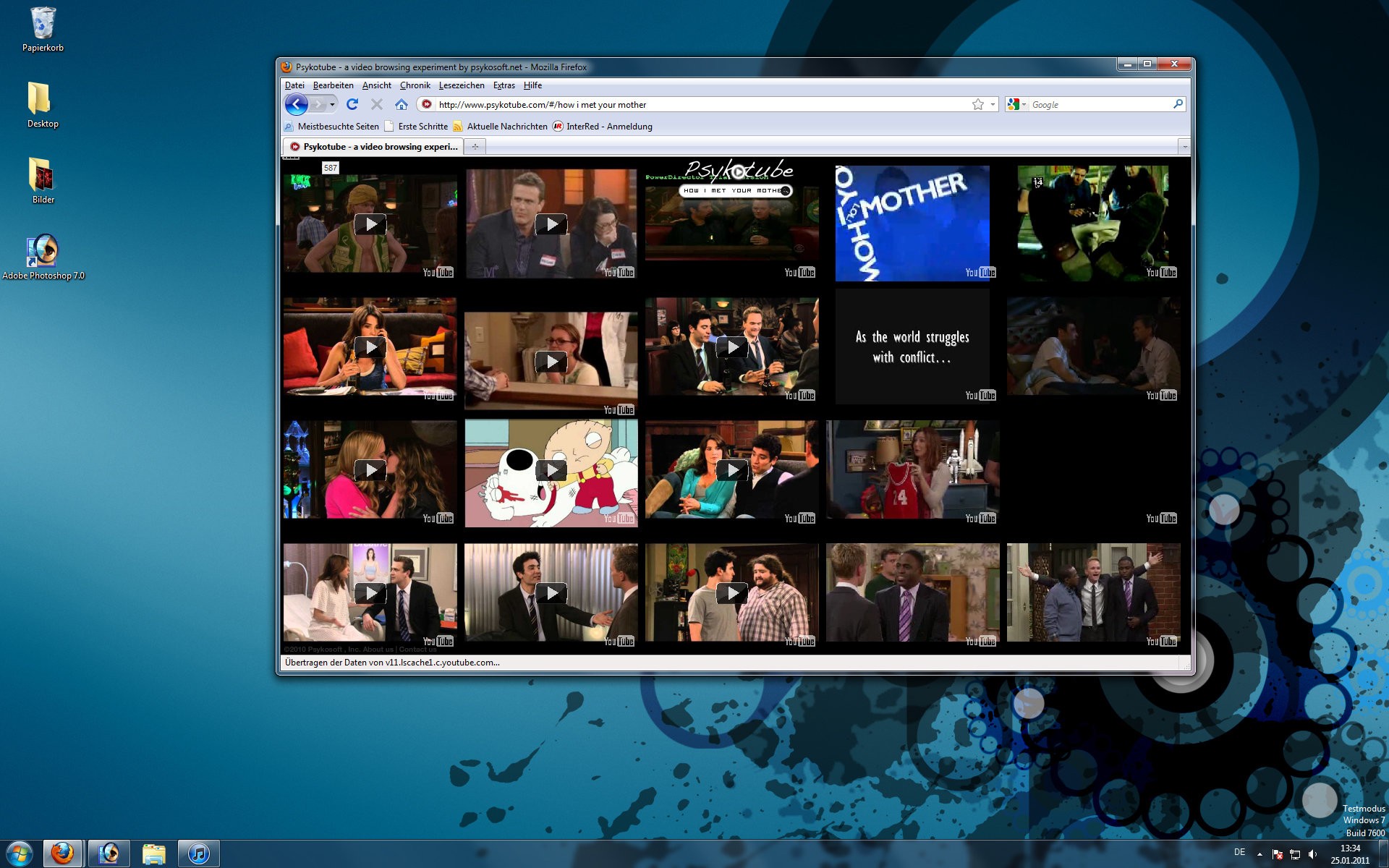Select the Bilder folder on desktop
This screenshot has height=868, width=1389.
point(43,181)
